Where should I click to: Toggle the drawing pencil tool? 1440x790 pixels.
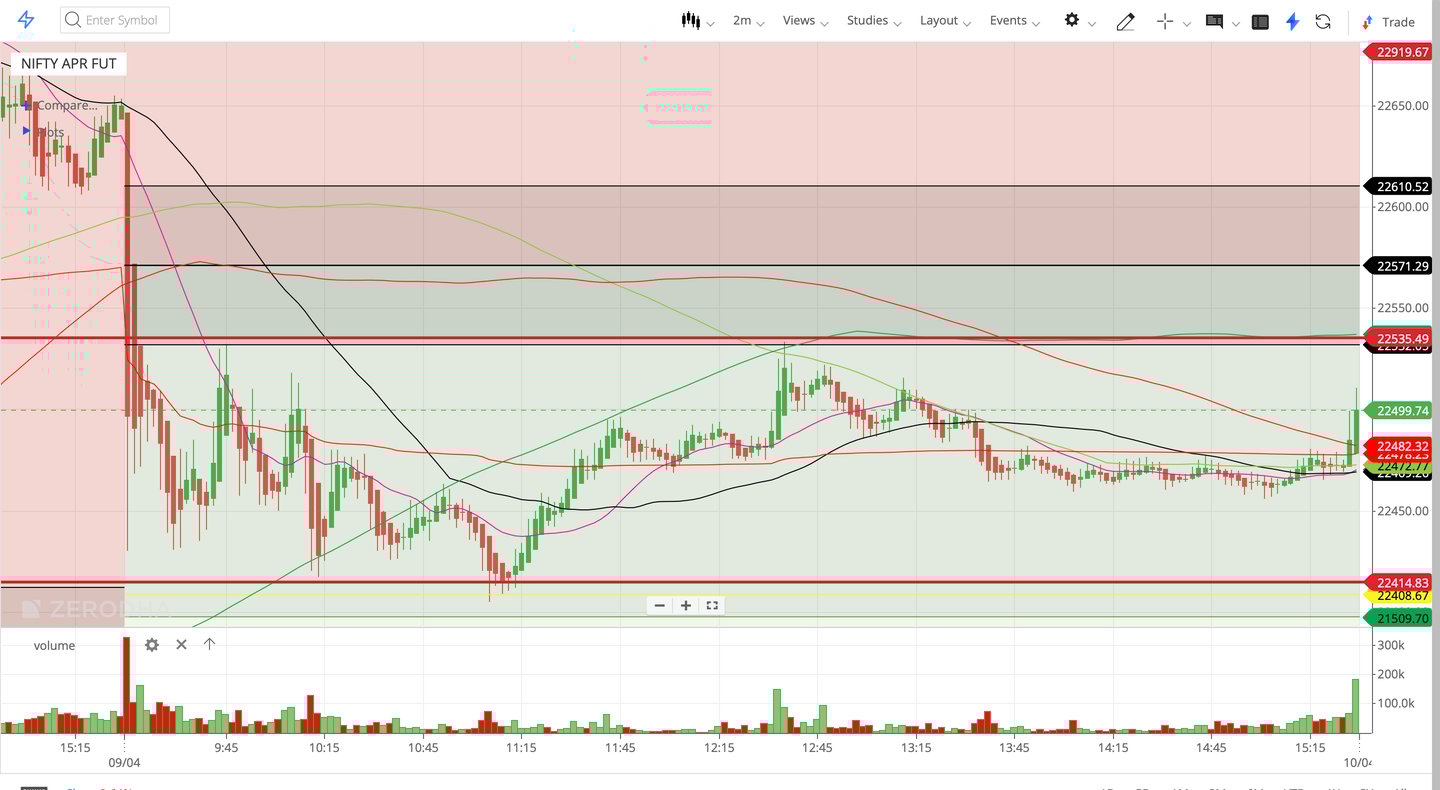1125,21
